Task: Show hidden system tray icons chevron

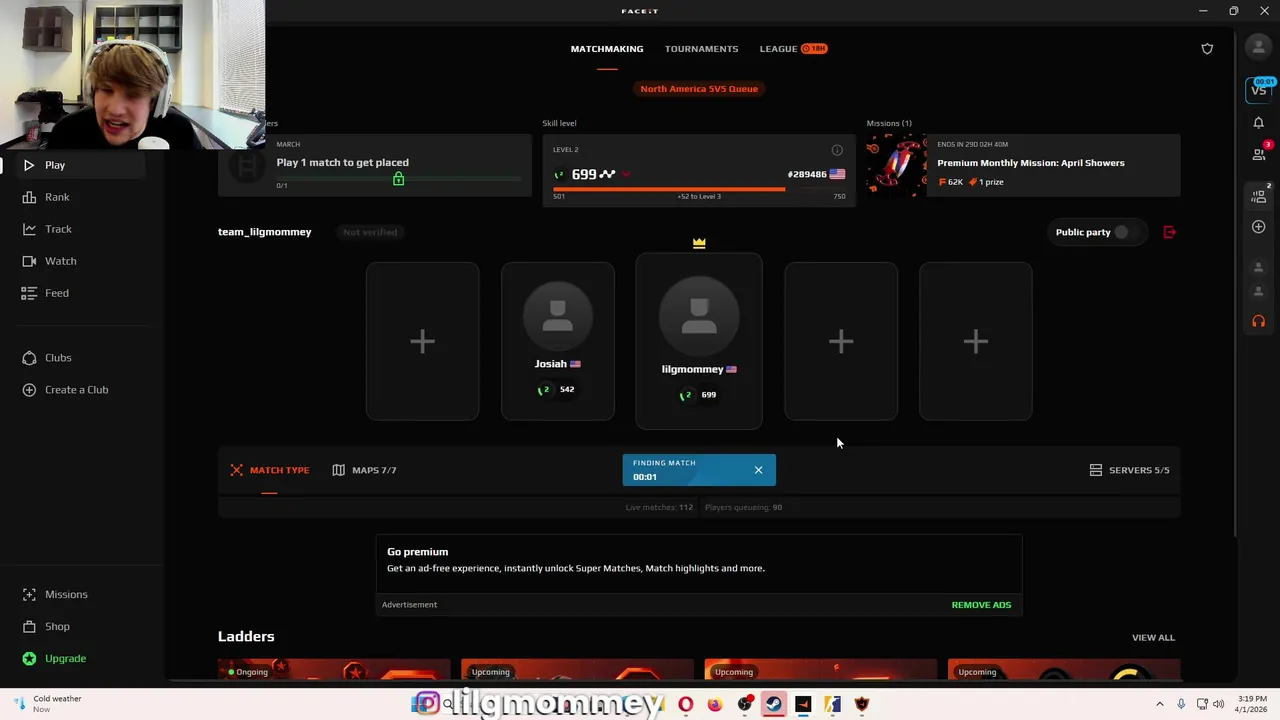Action: [x=1160, y=704]
